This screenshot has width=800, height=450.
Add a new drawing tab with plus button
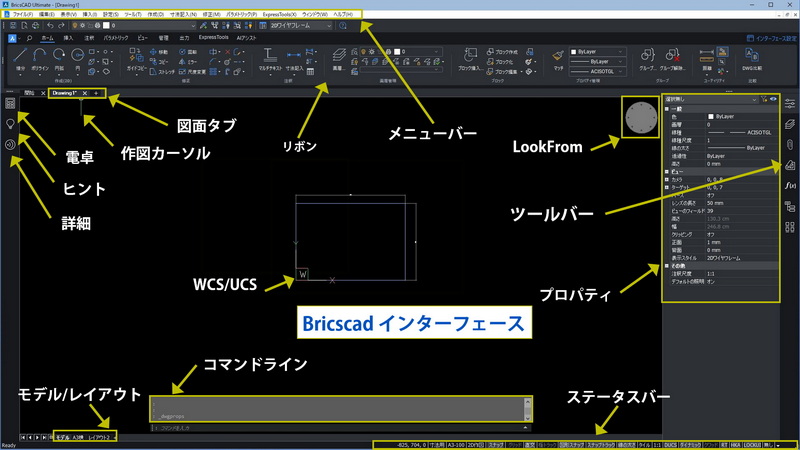[96, 93]
